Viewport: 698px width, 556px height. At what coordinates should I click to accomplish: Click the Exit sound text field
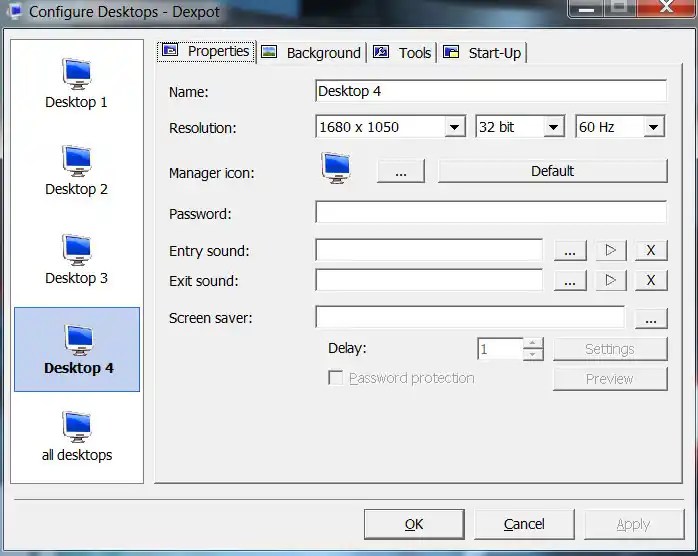pos(429,280)
